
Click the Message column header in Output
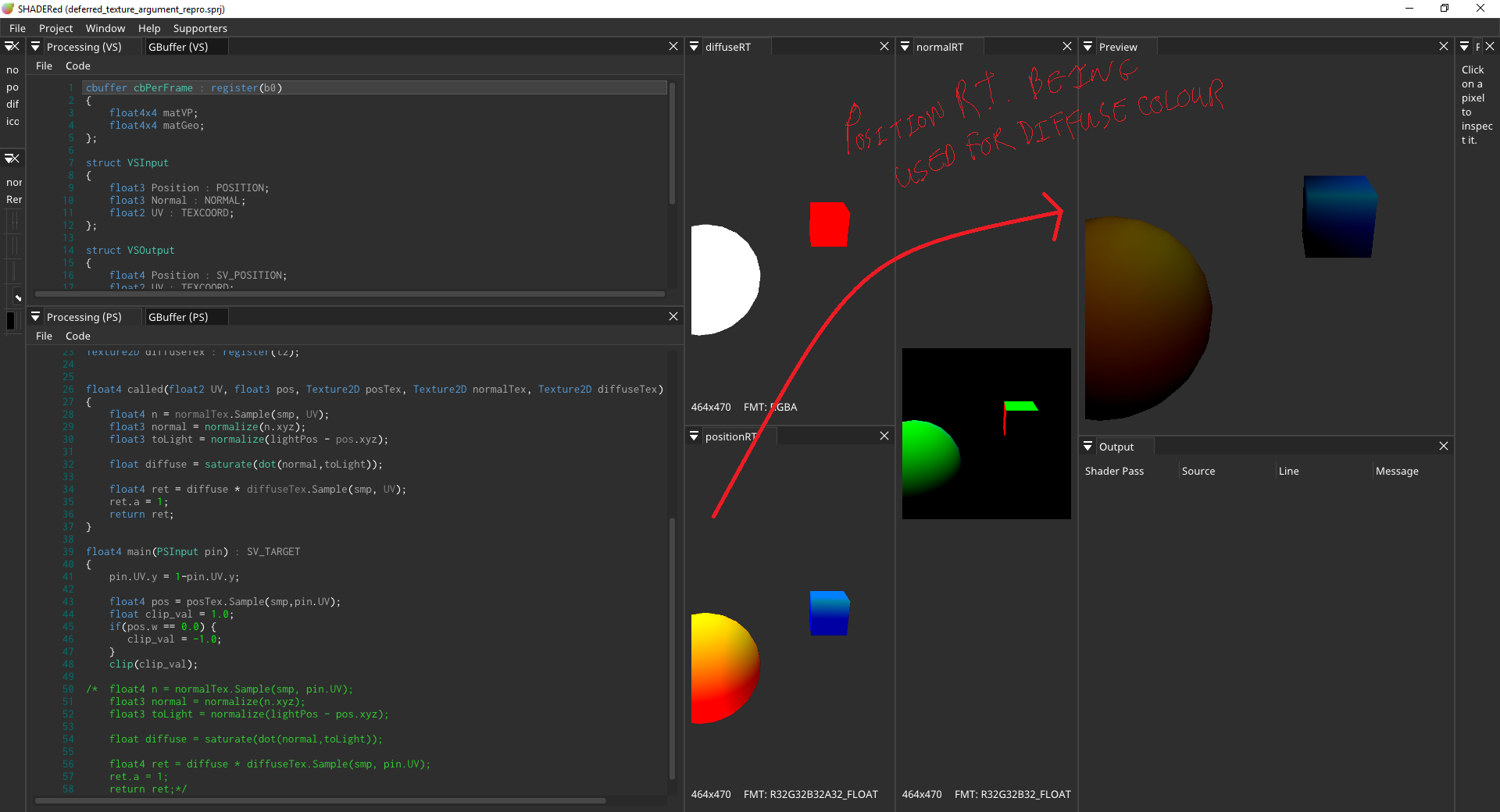click(1397, 471)
